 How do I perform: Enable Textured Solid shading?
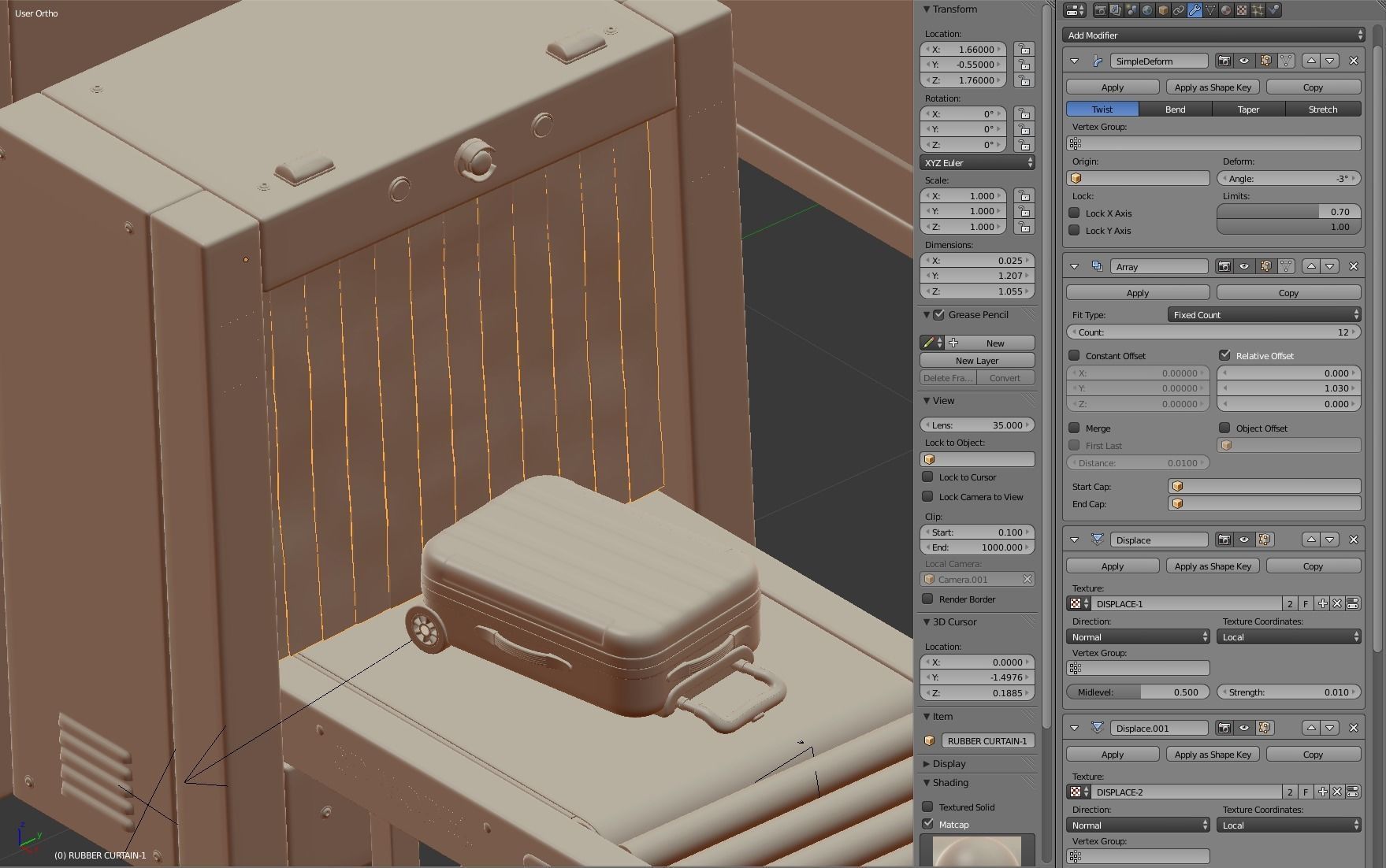pyautogui.click(x=928, y=807)
